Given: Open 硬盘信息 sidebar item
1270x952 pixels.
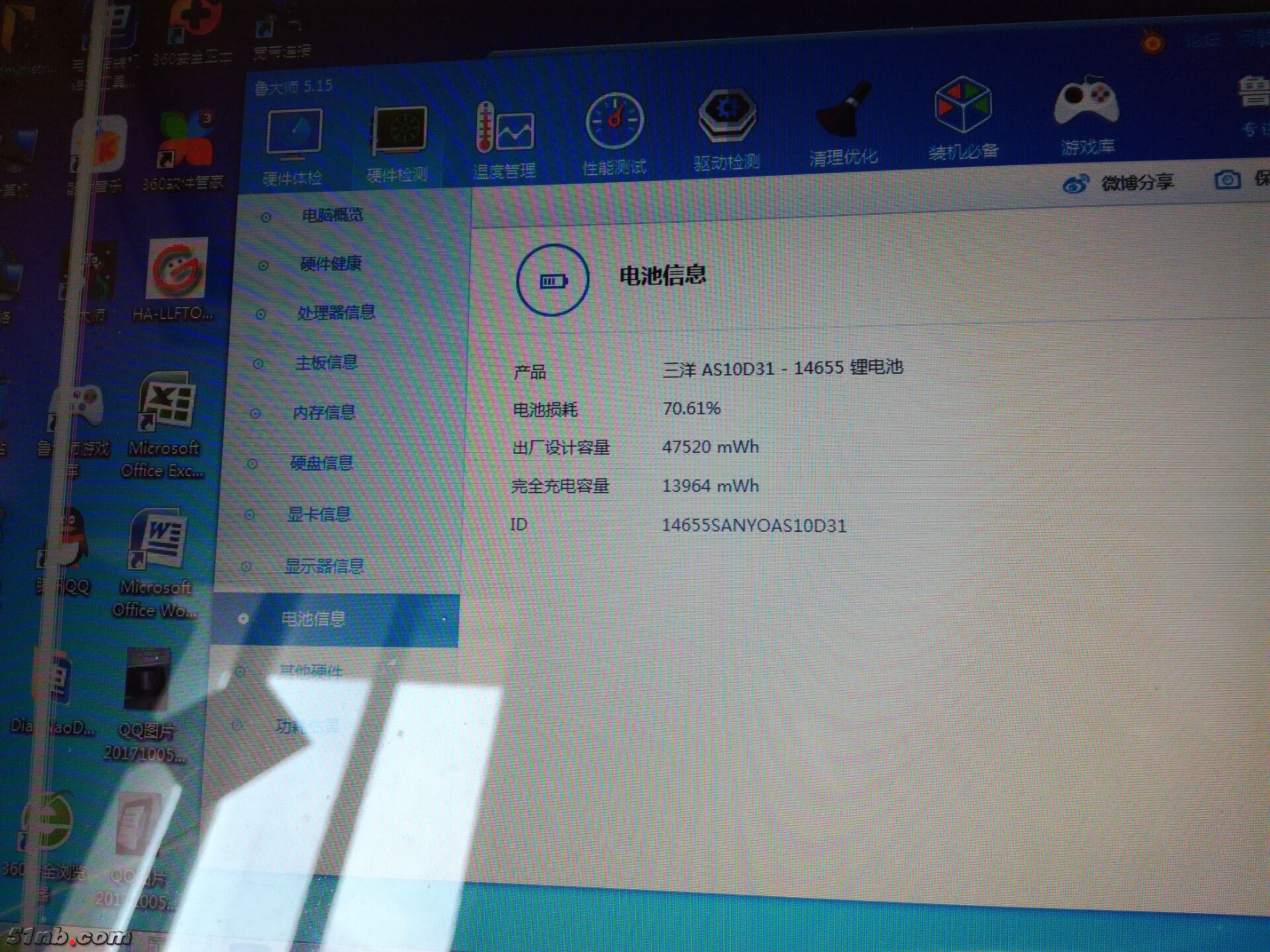Looking at the screenshot, I should click(321, 463).
